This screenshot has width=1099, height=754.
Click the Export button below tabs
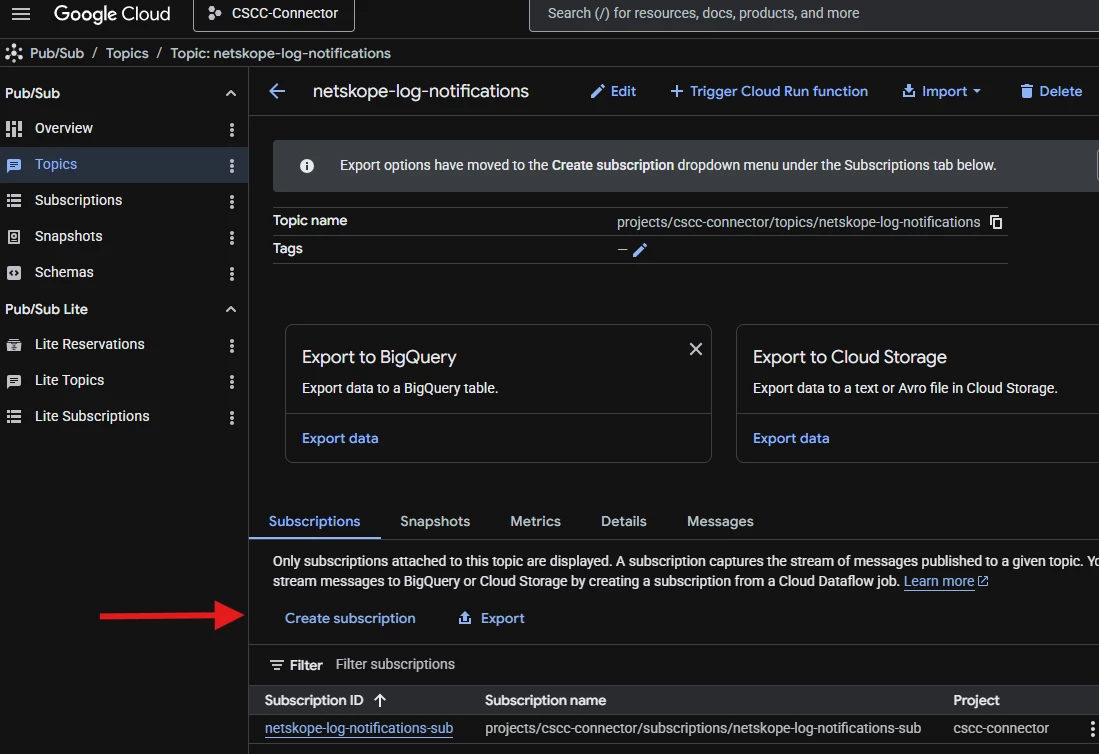[x=491, y=618]
